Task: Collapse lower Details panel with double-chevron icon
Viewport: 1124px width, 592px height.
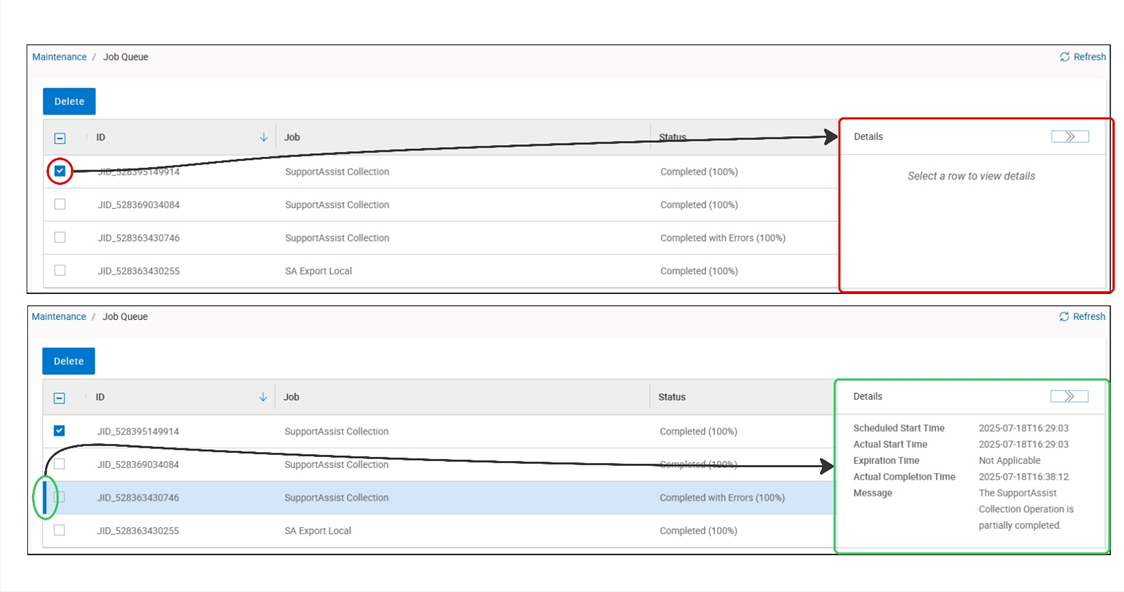Action: (x=1069, y=396)
